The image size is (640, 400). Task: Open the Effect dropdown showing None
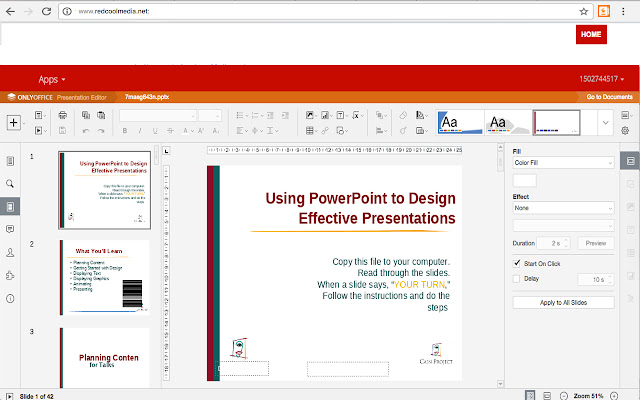[x=562, y=209]
